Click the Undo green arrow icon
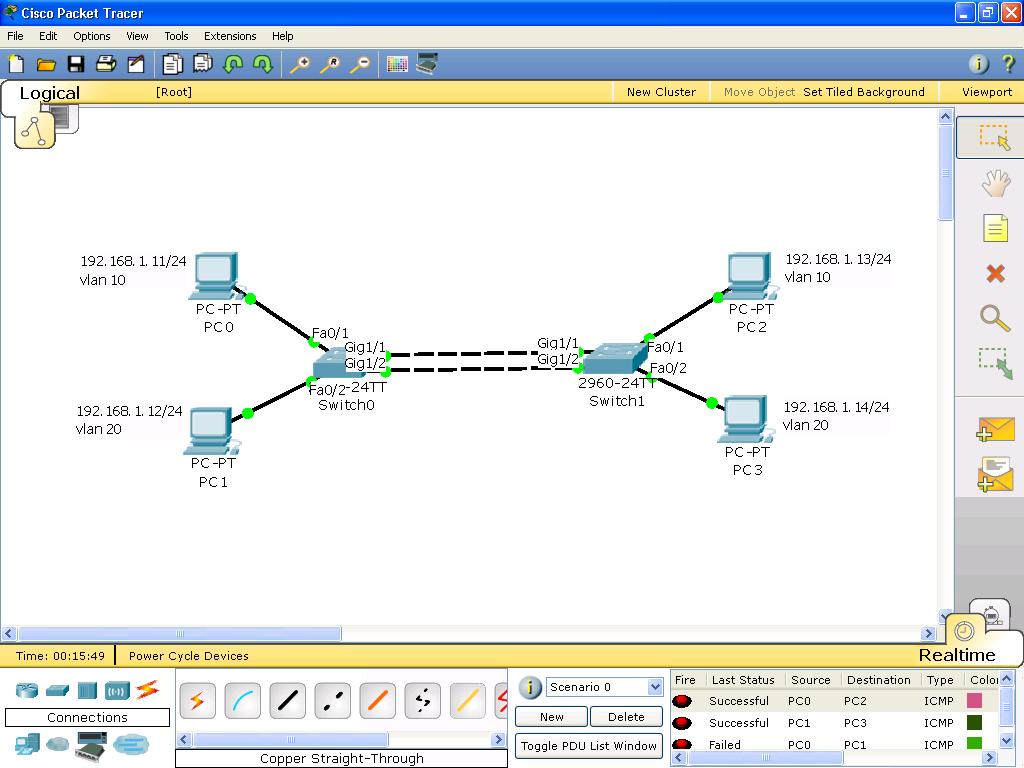Viewport: 1024px width, 768px height. point(233,64)
